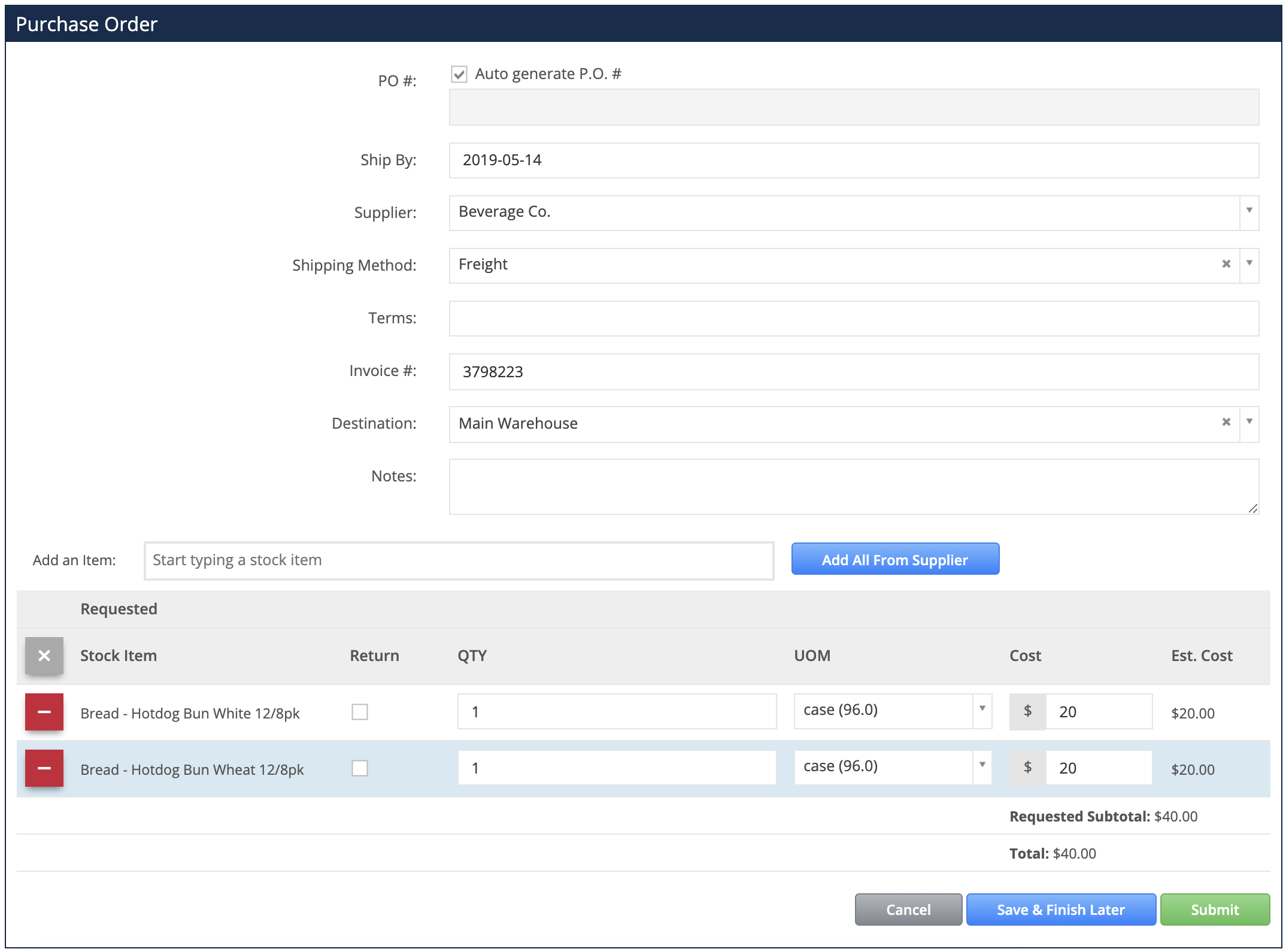Image resolution: width=1286 pixels, height=952 pixels.
Task: Click the Requested section heading
Action: tap(119, 609)
